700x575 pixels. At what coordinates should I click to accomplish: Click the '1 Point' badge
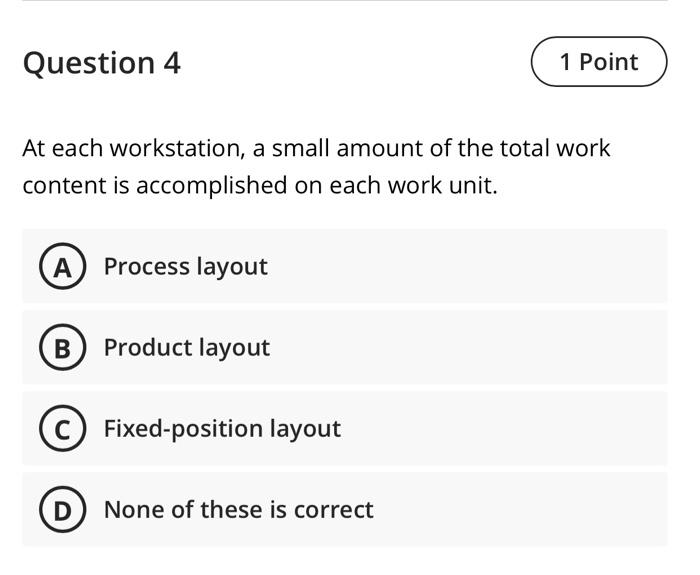(x=598, y=62)
